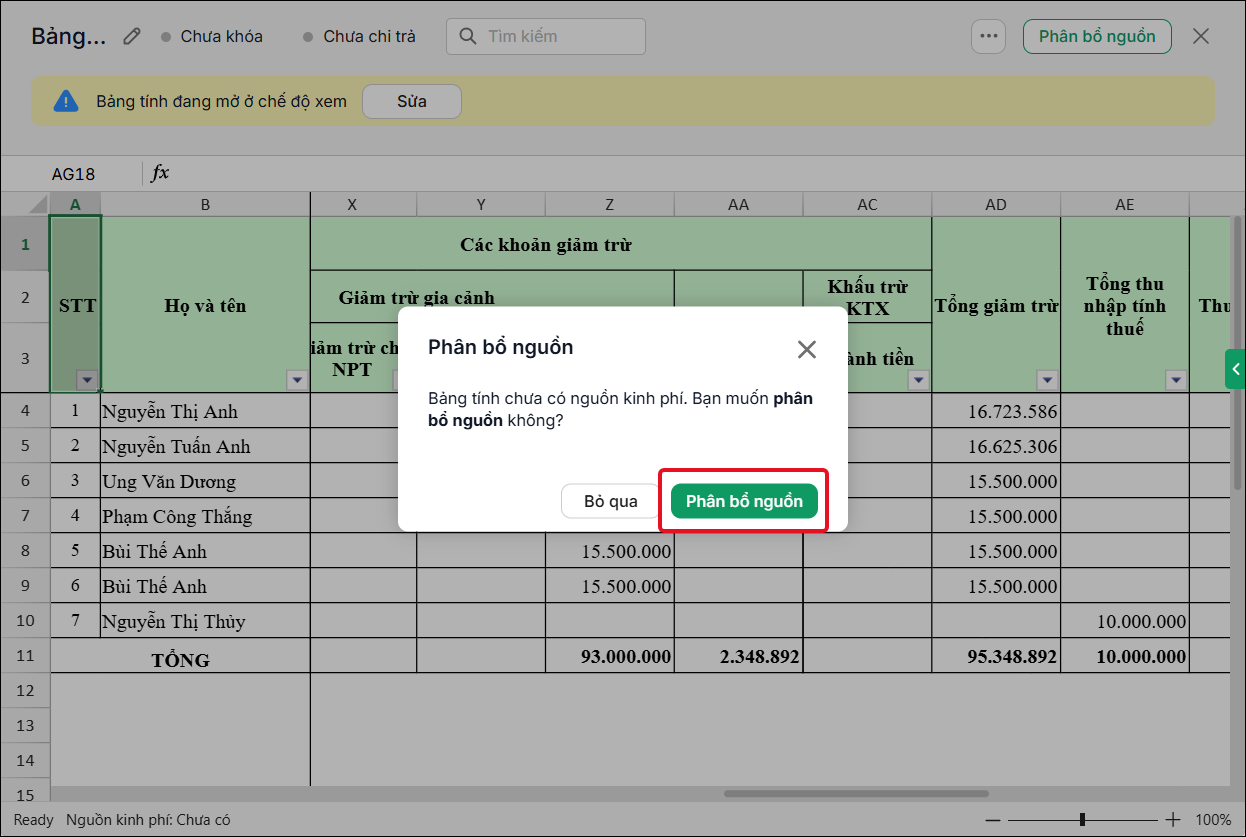
Task: Select column AC header
Action: (867, 204)
